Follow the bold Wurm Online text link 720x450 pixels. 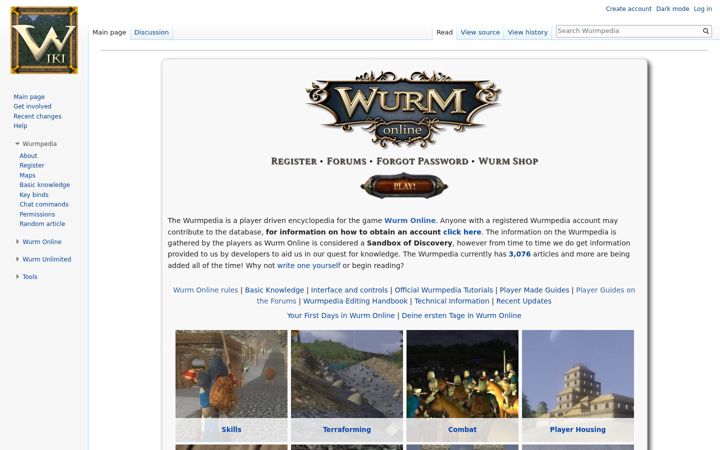coord(410,220)
